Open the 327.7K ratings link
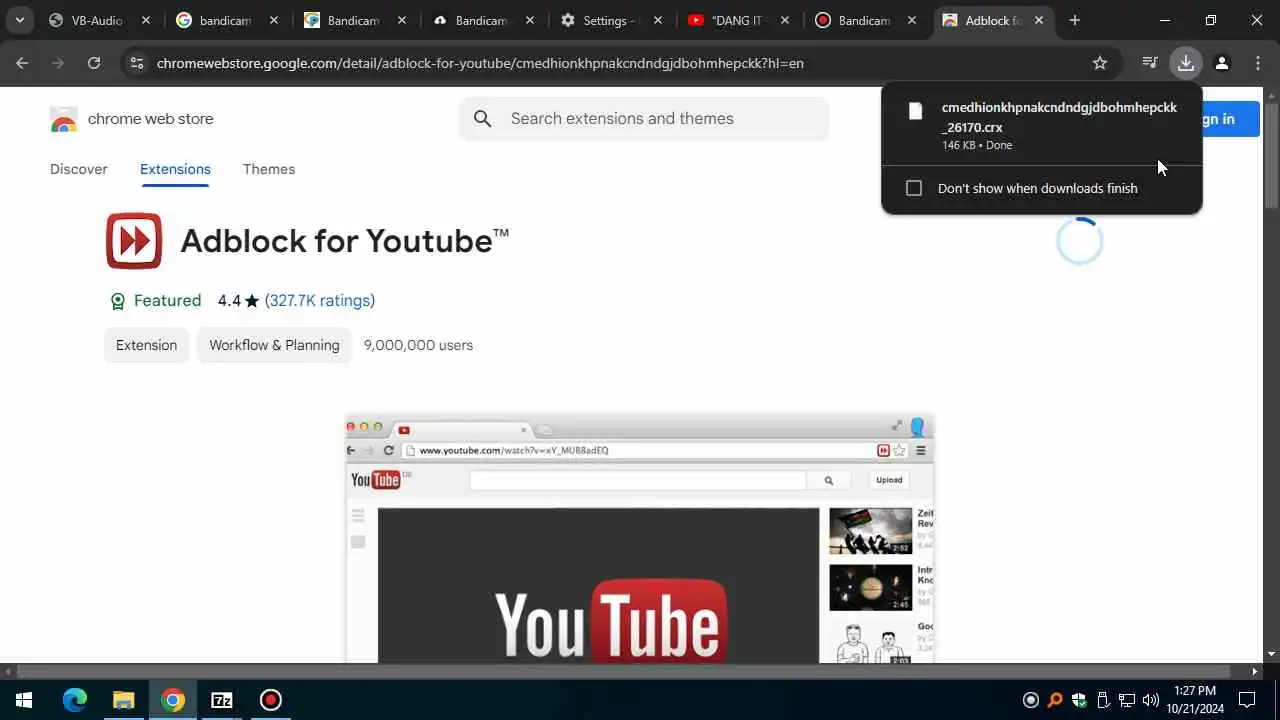The image size is (1280, 720). click(320, 301)
